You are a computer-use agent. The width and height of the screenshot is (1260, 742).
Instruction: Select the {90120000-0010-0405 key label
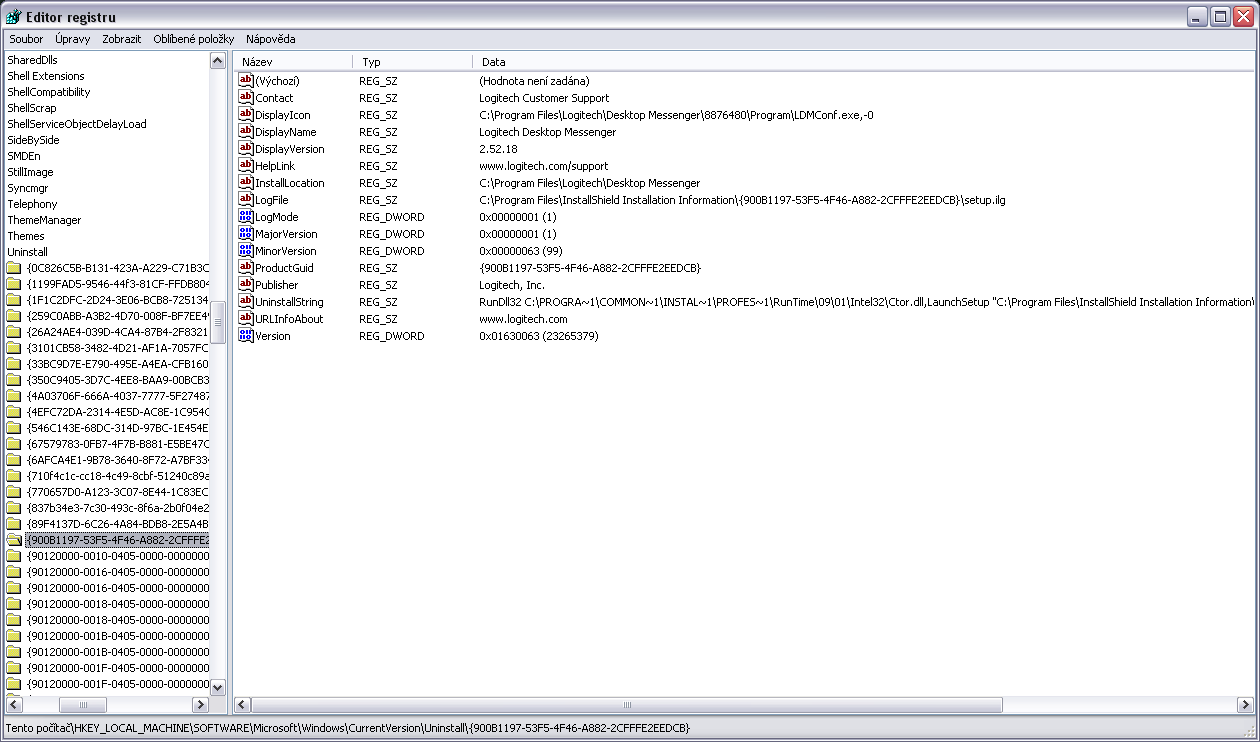(118, 556)
